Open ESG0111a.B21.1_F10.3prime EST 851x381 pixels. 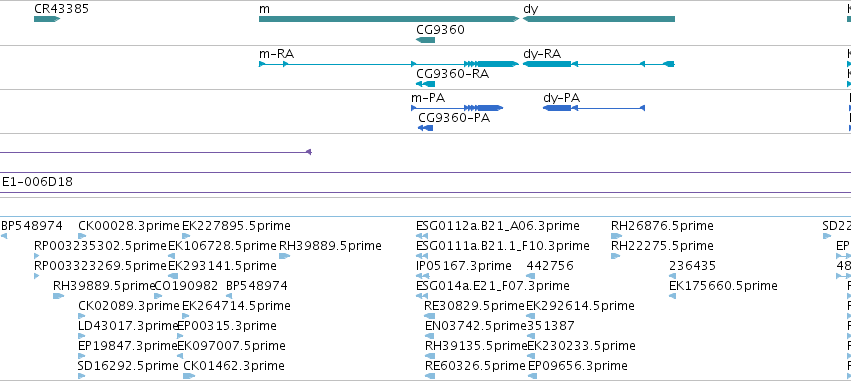(503, 246)
